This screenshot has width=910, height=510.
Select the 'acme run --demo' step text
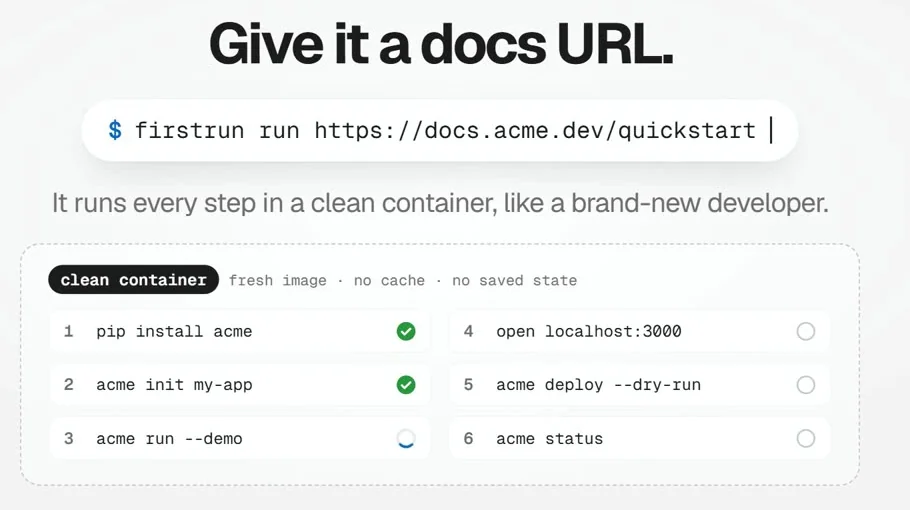coord(169,439)
